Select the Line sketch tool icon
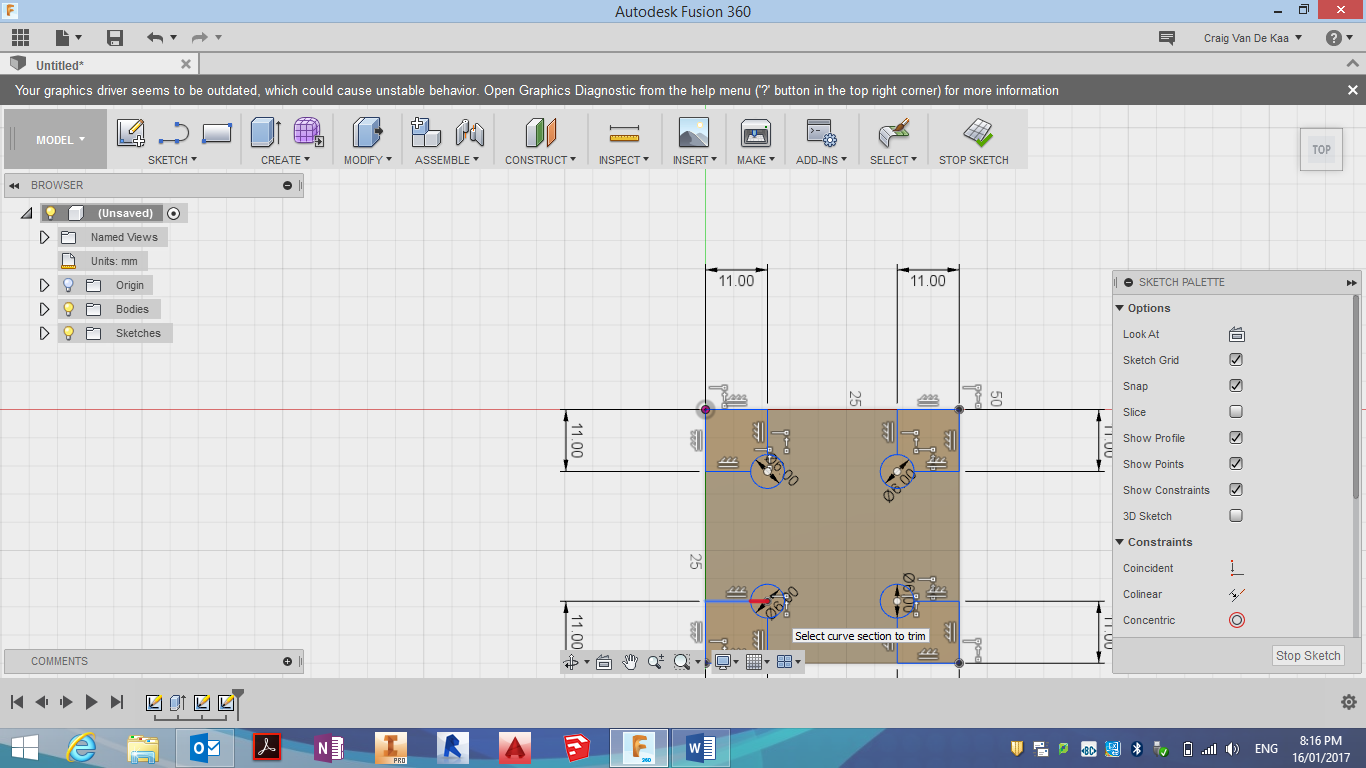Image resolution: width=1366 pixels, height=768 pixels. [x=174, y=132]
